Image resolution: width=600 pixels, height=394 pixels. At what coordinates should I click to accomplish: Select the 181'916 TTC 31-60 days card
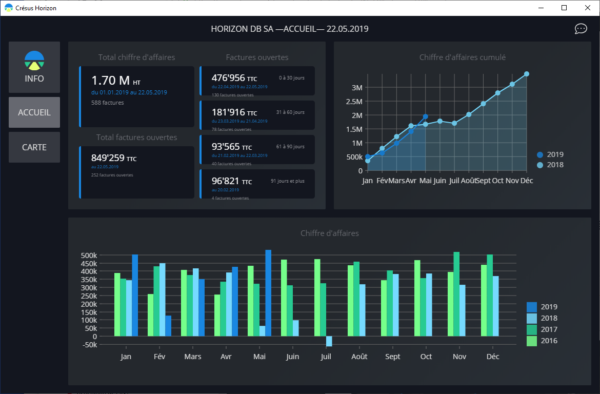[257, 115]
